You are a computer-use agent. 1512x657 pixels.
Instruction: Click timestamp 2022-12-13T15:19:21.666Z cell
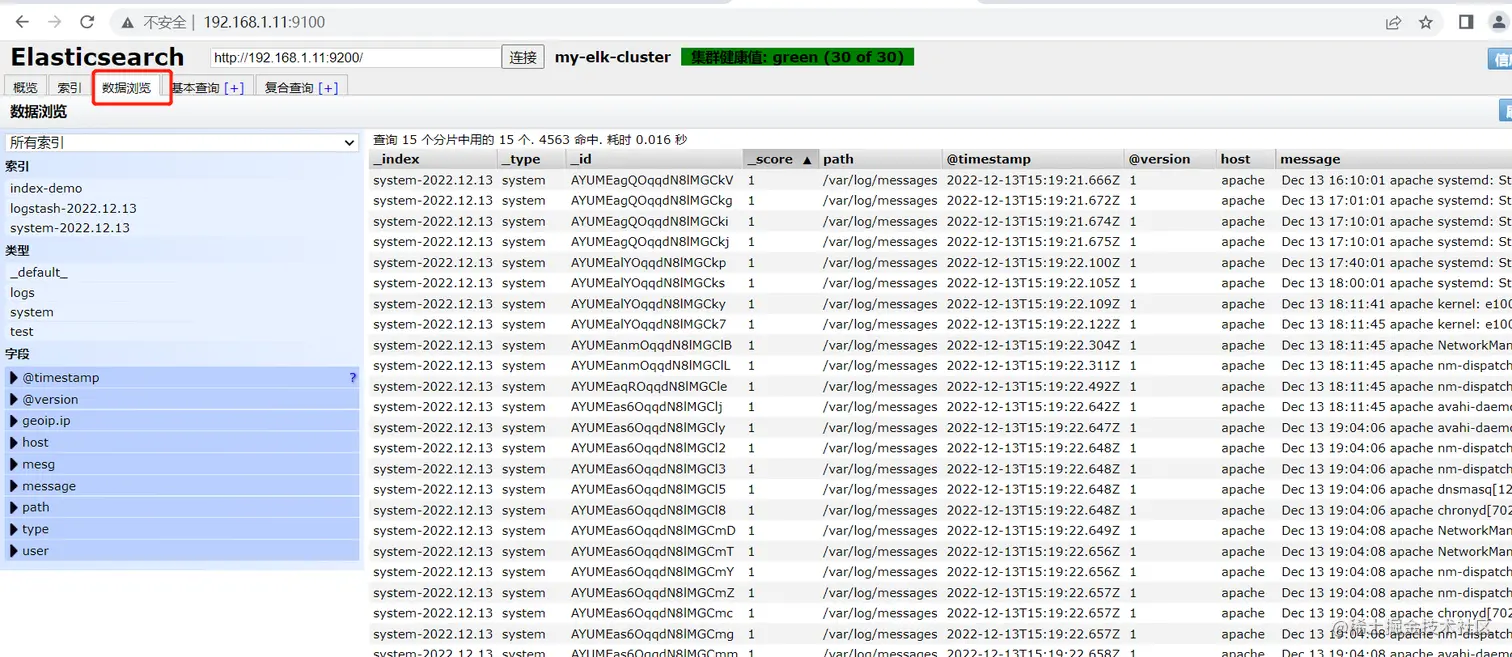coord(1033,180)
